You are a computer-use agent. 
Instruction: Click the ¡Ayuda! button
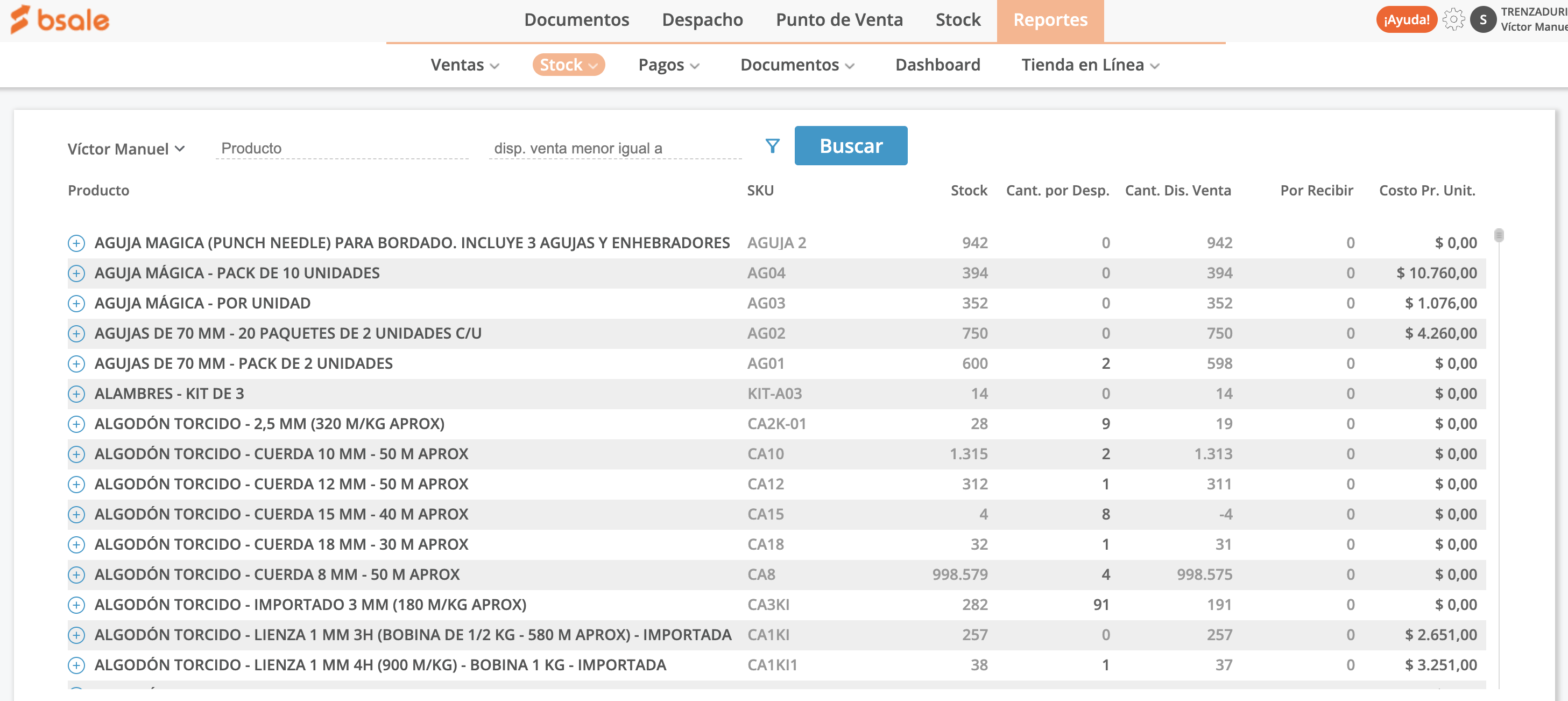[1406, 19]
